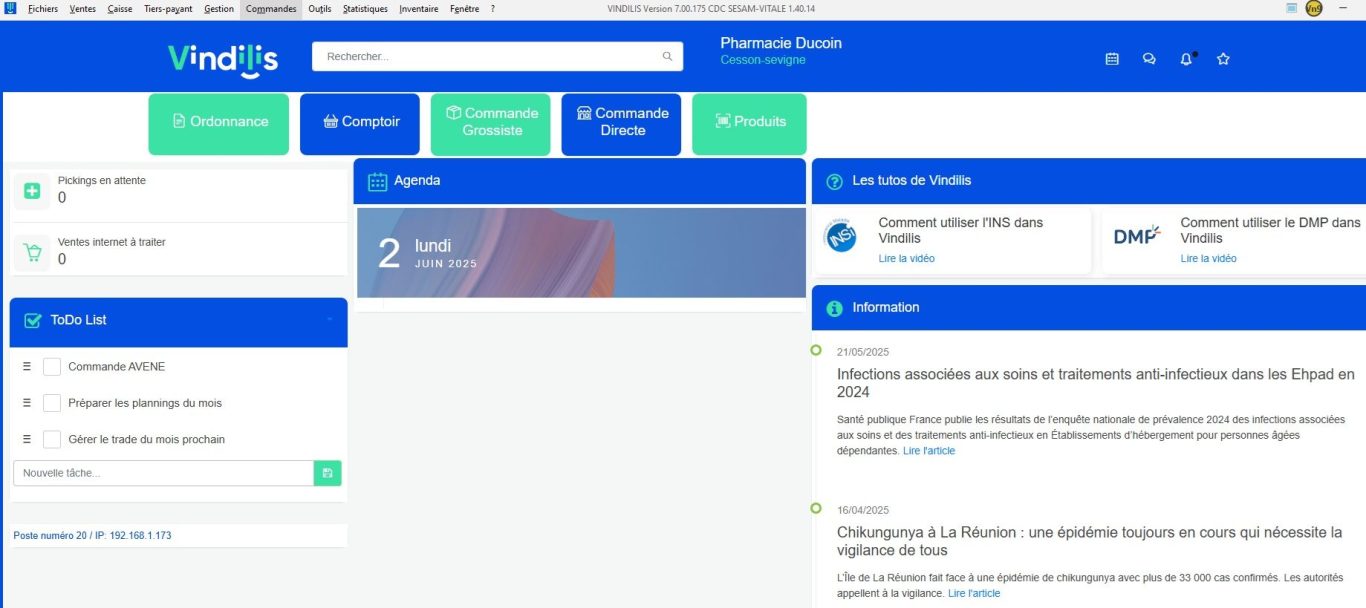
Task: Open the Ordonnance module
Action: coord(219,124)
